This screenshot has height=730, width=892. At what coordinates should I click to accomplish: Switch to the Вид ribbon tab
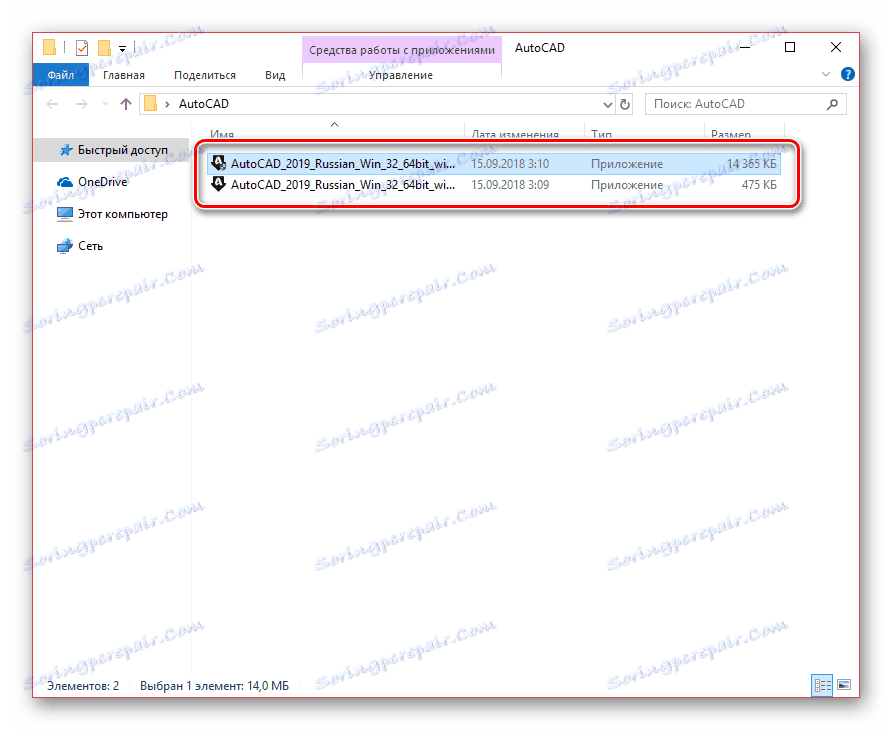pos(275,75)
